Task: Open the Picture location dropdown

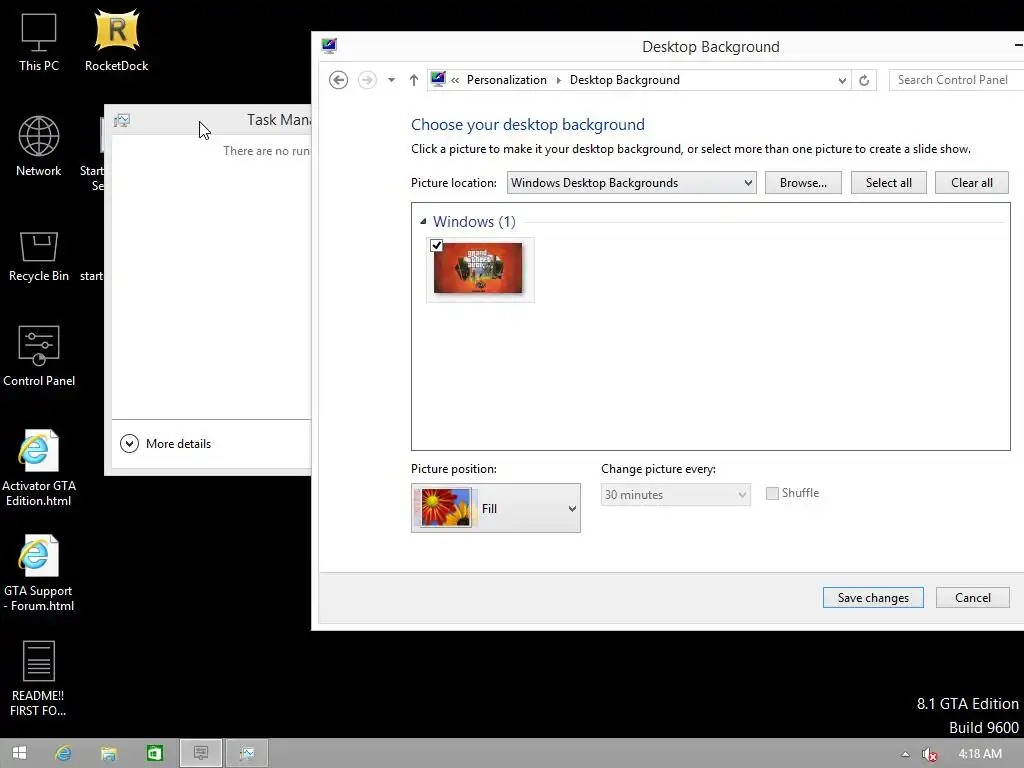Action: pos(632,183)
